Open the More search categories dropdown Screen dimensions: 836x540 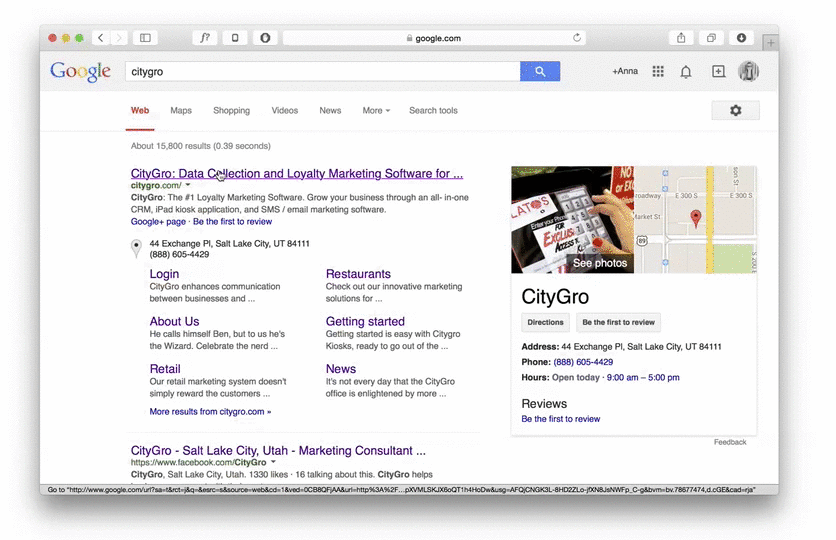click(376, 110)
